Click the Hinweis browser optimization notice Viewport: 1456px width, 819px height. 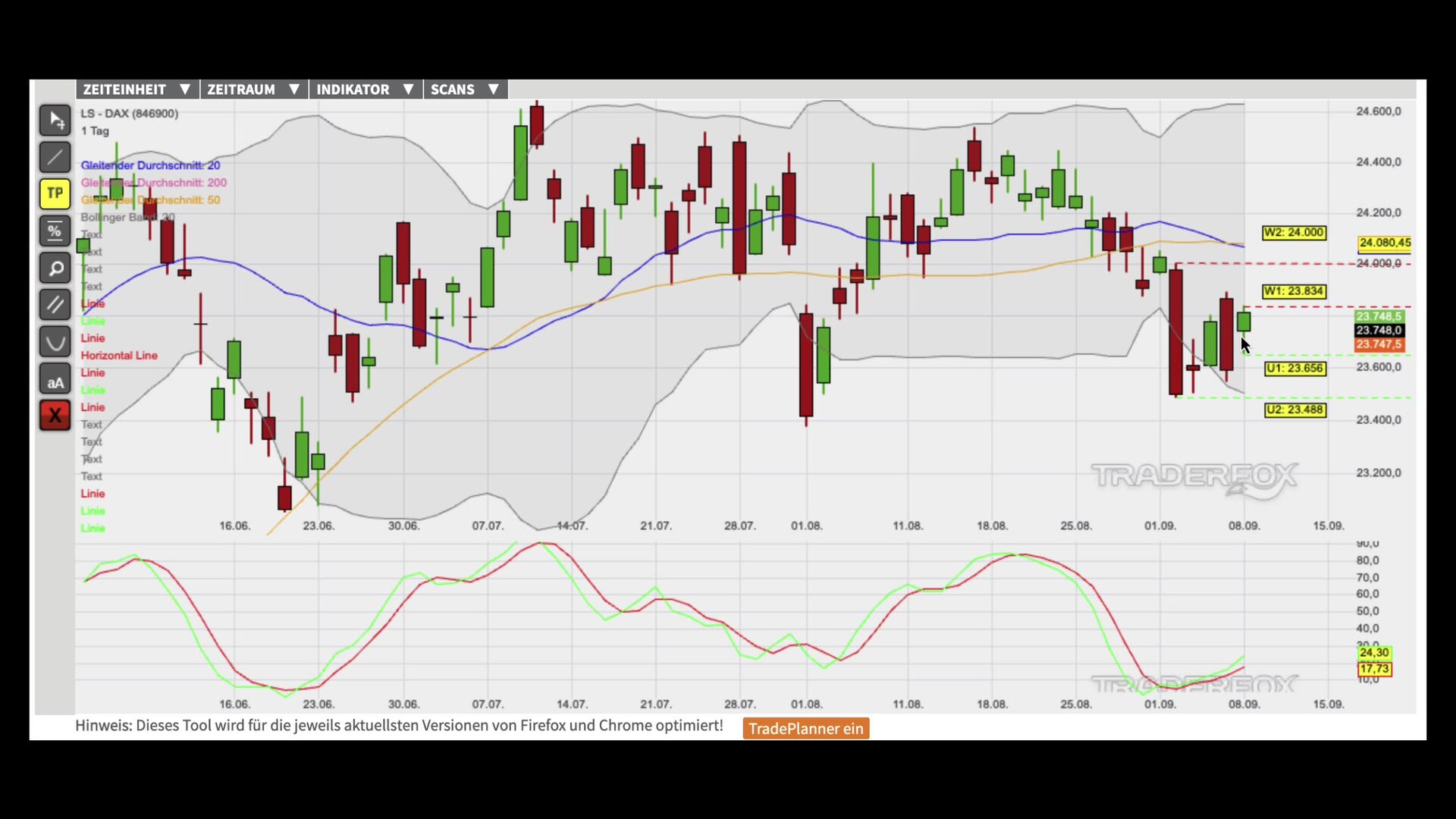tap(399, 726)
